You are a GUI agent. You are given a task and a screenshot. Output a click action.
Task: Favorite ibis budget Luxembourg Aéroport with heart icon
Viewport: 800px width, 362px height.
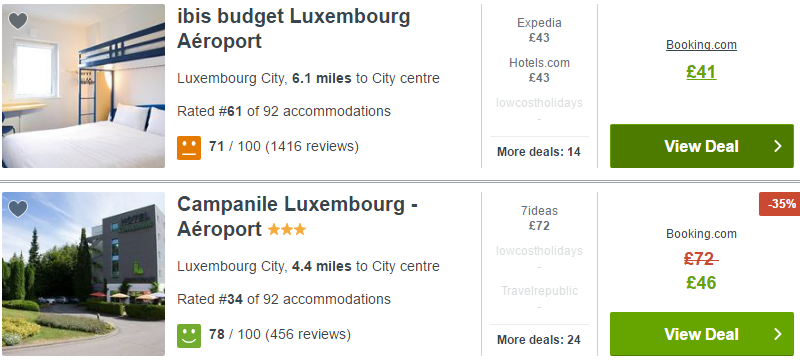pyautogui.click(x=18, y=21)
